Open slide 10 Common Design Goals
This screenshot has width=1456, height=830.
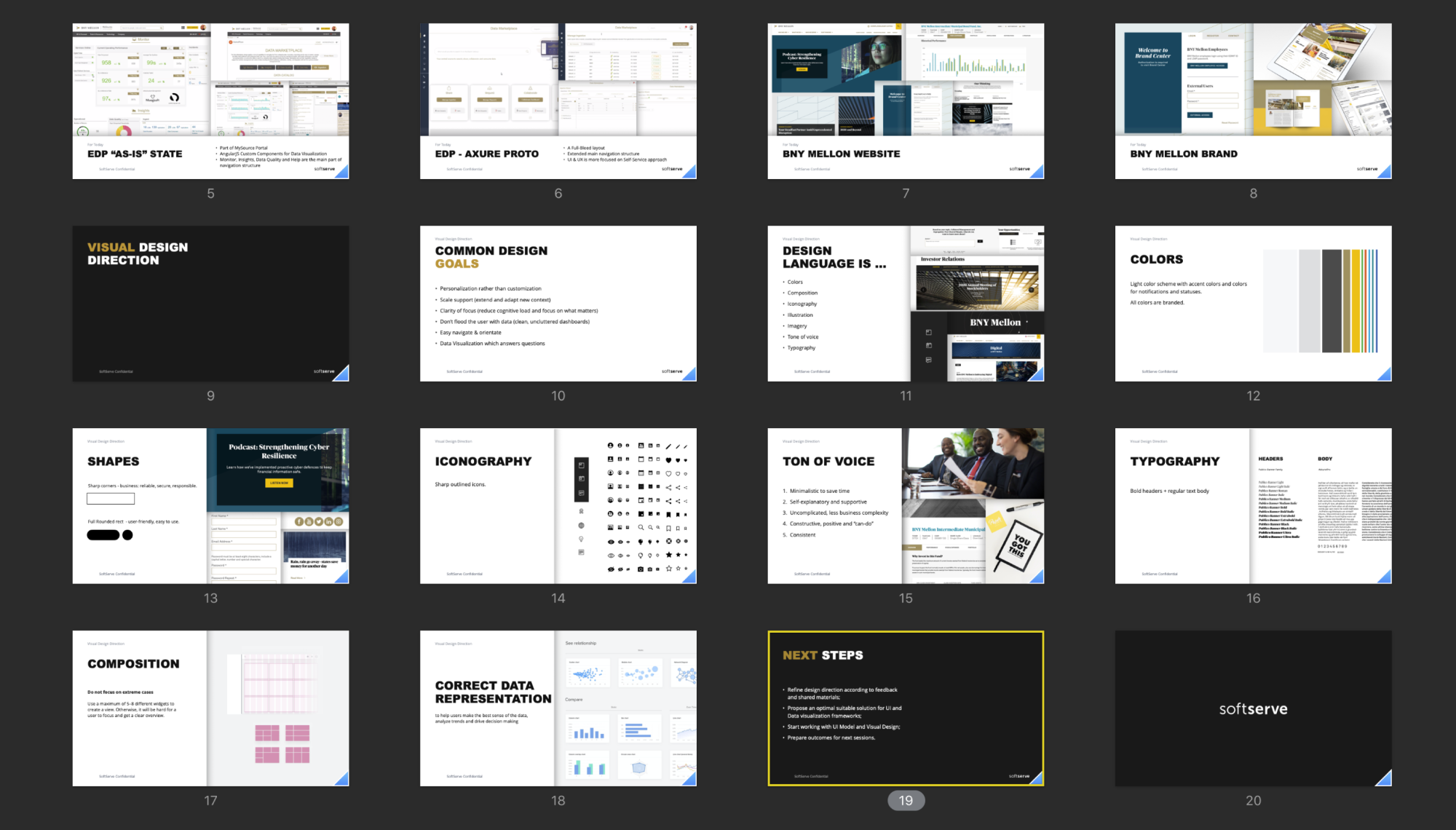(558, 303)
